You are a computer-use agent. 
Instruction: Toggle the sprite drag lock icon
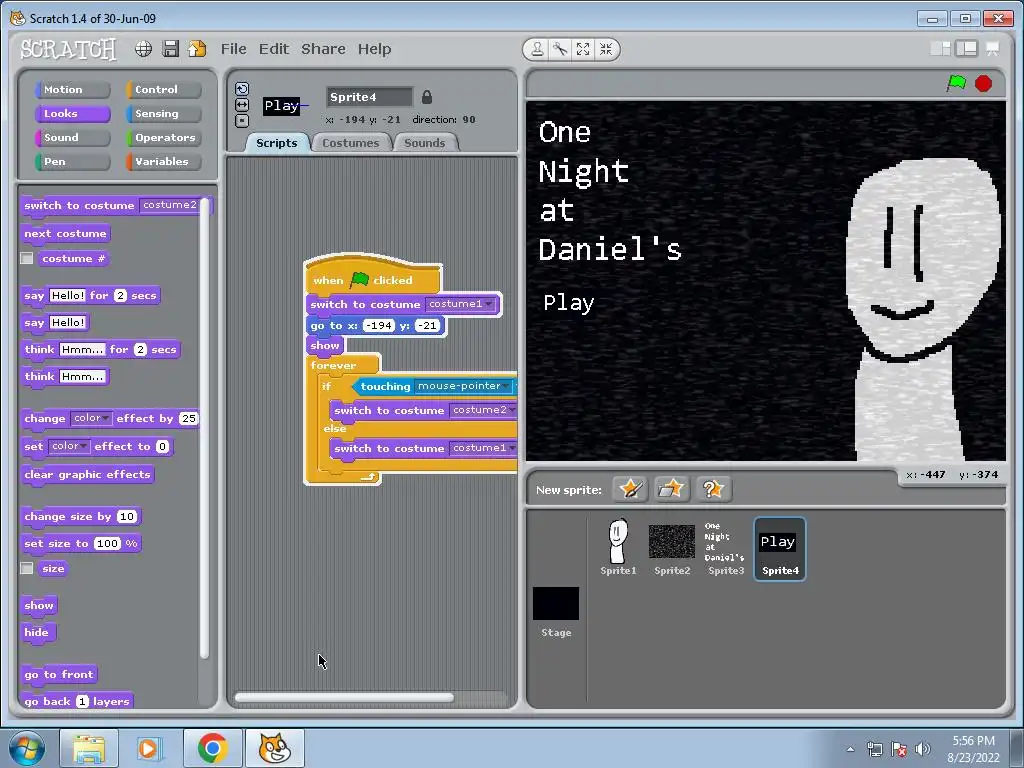pos(426,97)
